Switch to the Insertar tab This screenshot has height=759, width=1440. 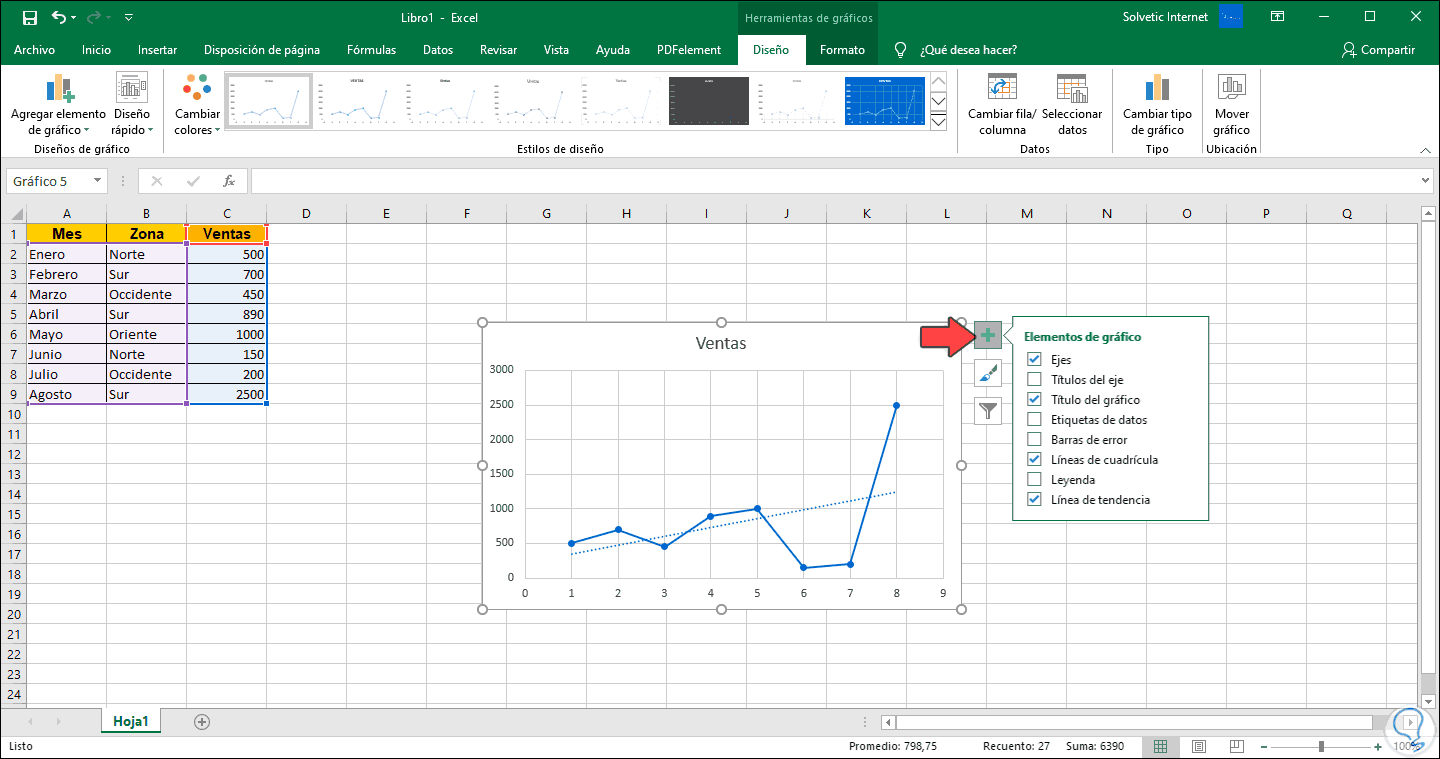coord(158,50)
